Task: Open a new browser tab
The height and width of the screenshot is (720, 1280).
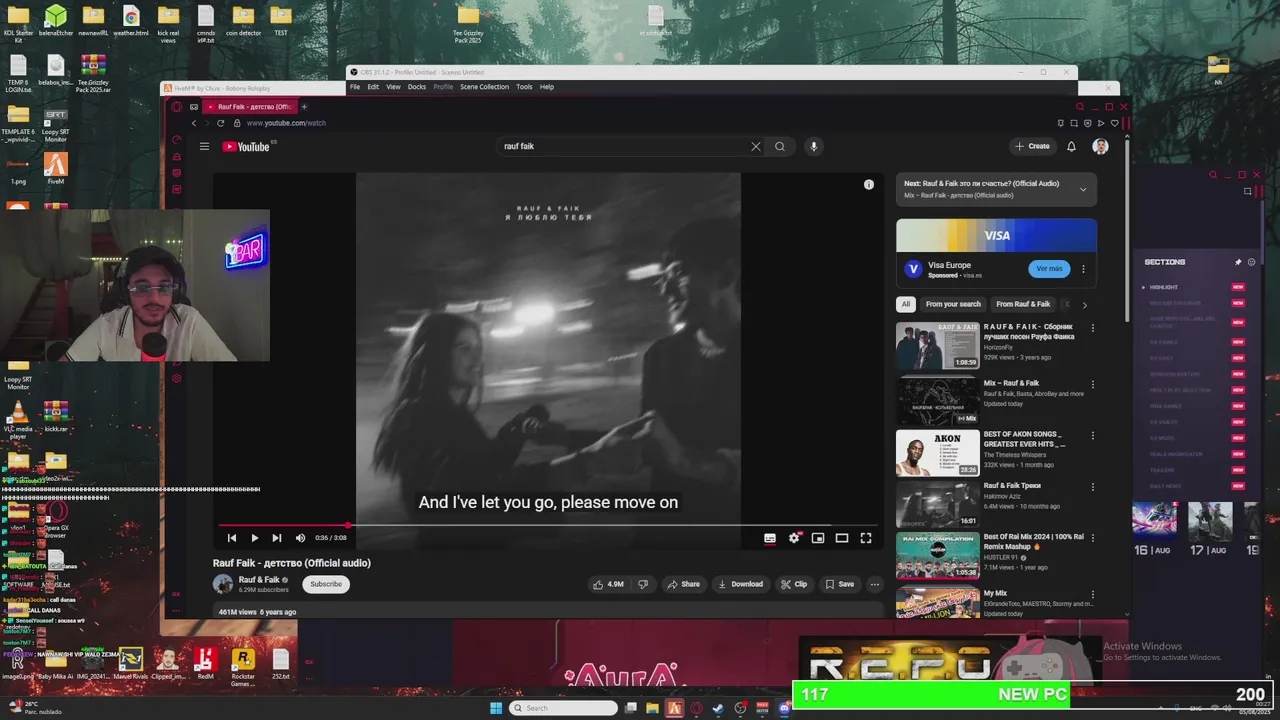Action: (x=305, y=107)
